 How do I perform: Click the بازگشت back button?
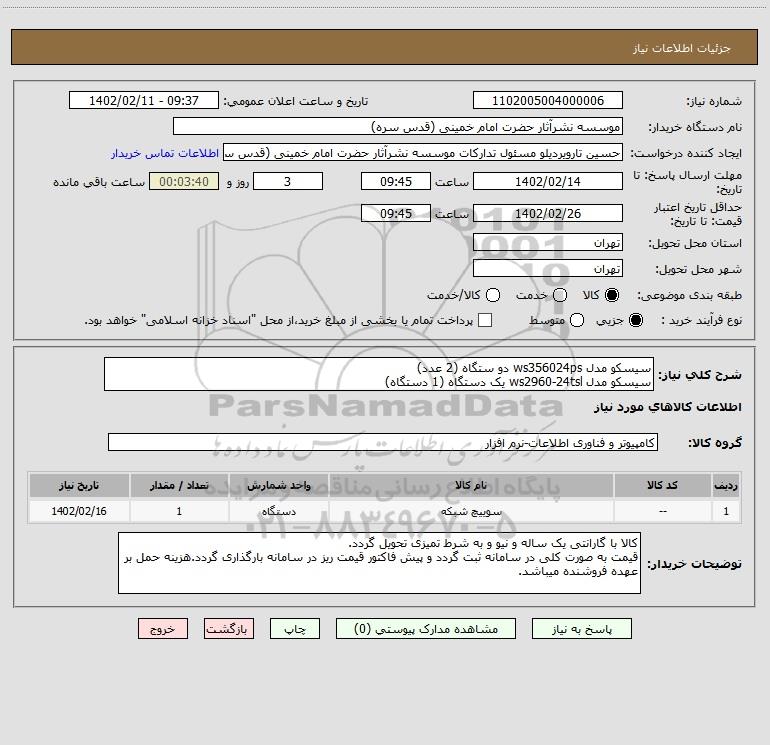(229, 629)
